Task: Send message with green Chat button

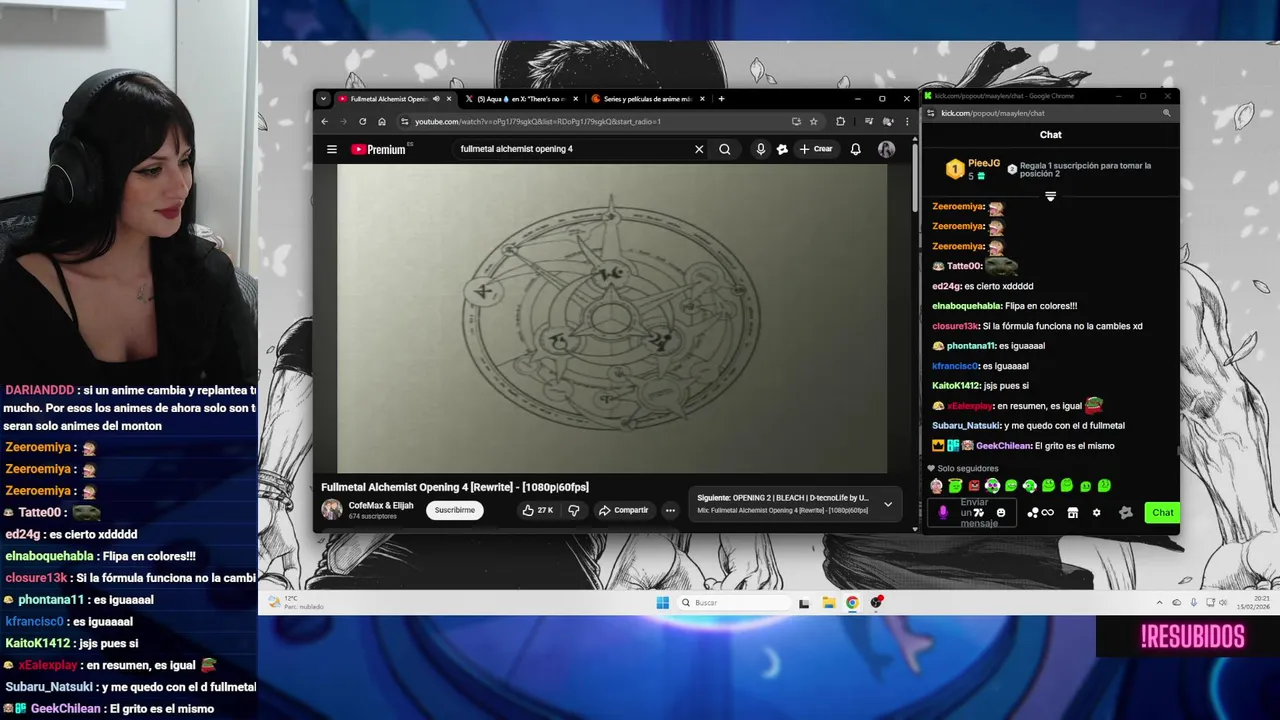Action: [1162, 513]
